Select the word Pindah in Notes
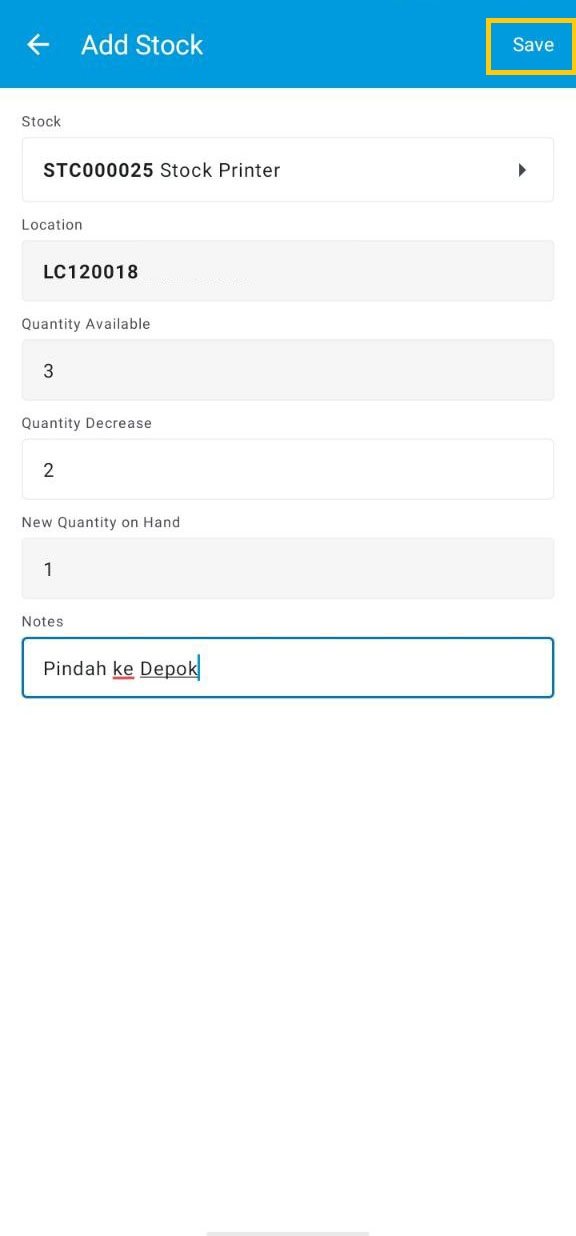Viewport: 576px width, 1236px height. [x=75, y=667]
